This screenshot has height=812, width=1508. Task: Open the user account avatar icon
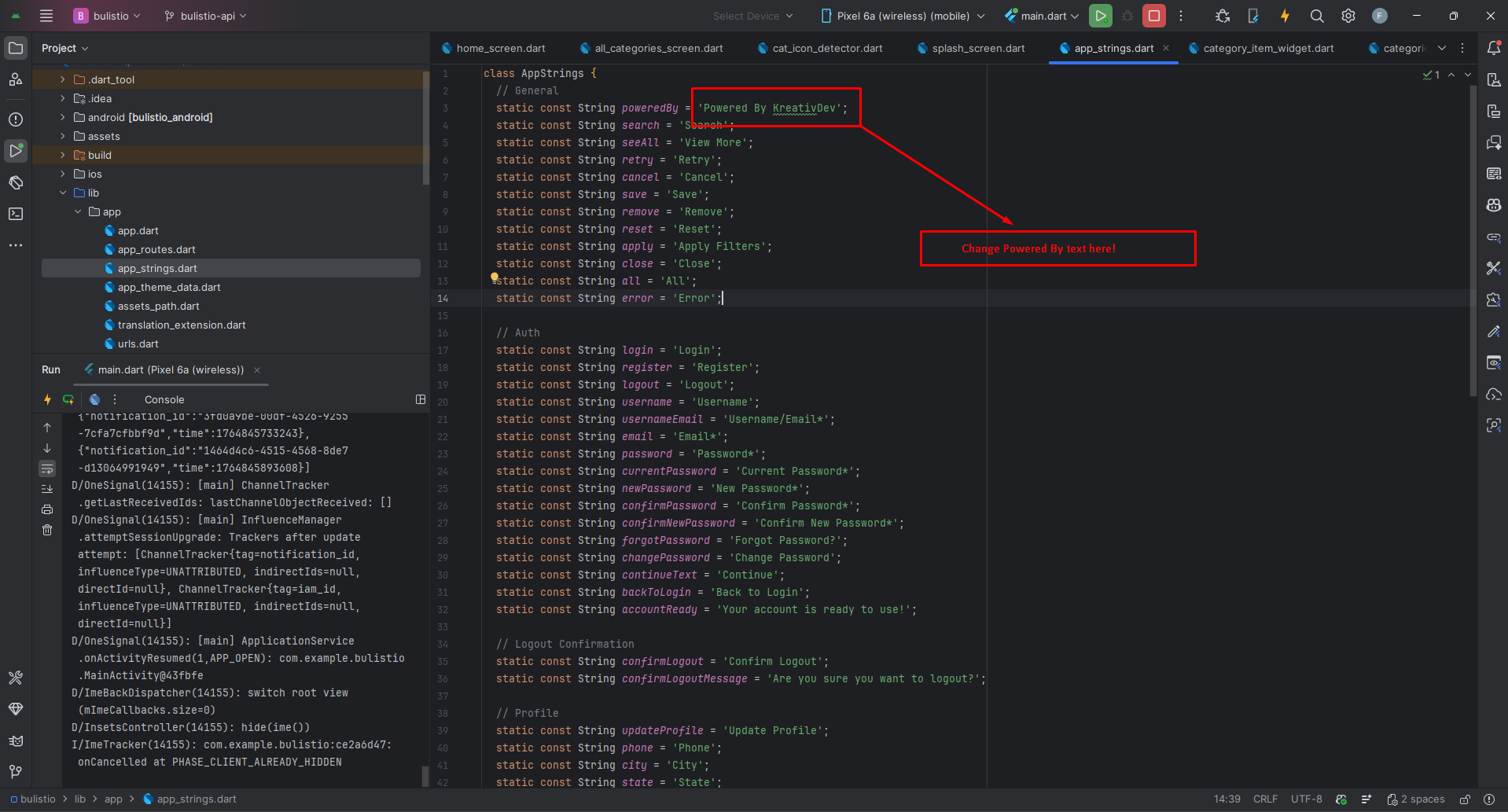pyautogui.click(x=1380, y=16)
